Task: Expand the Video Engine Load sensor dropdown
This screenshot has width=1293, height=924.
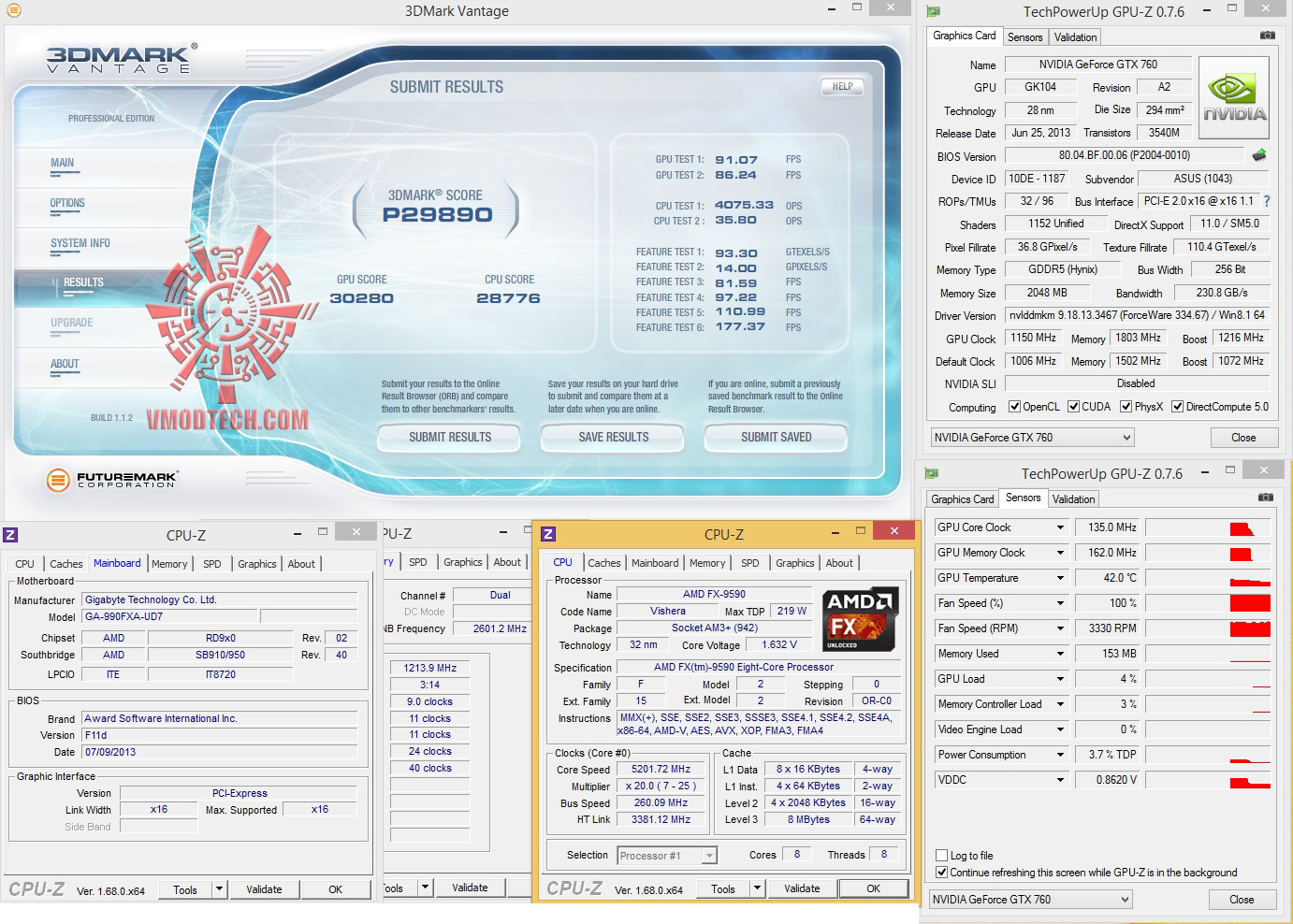Action: pos(1060,729)
